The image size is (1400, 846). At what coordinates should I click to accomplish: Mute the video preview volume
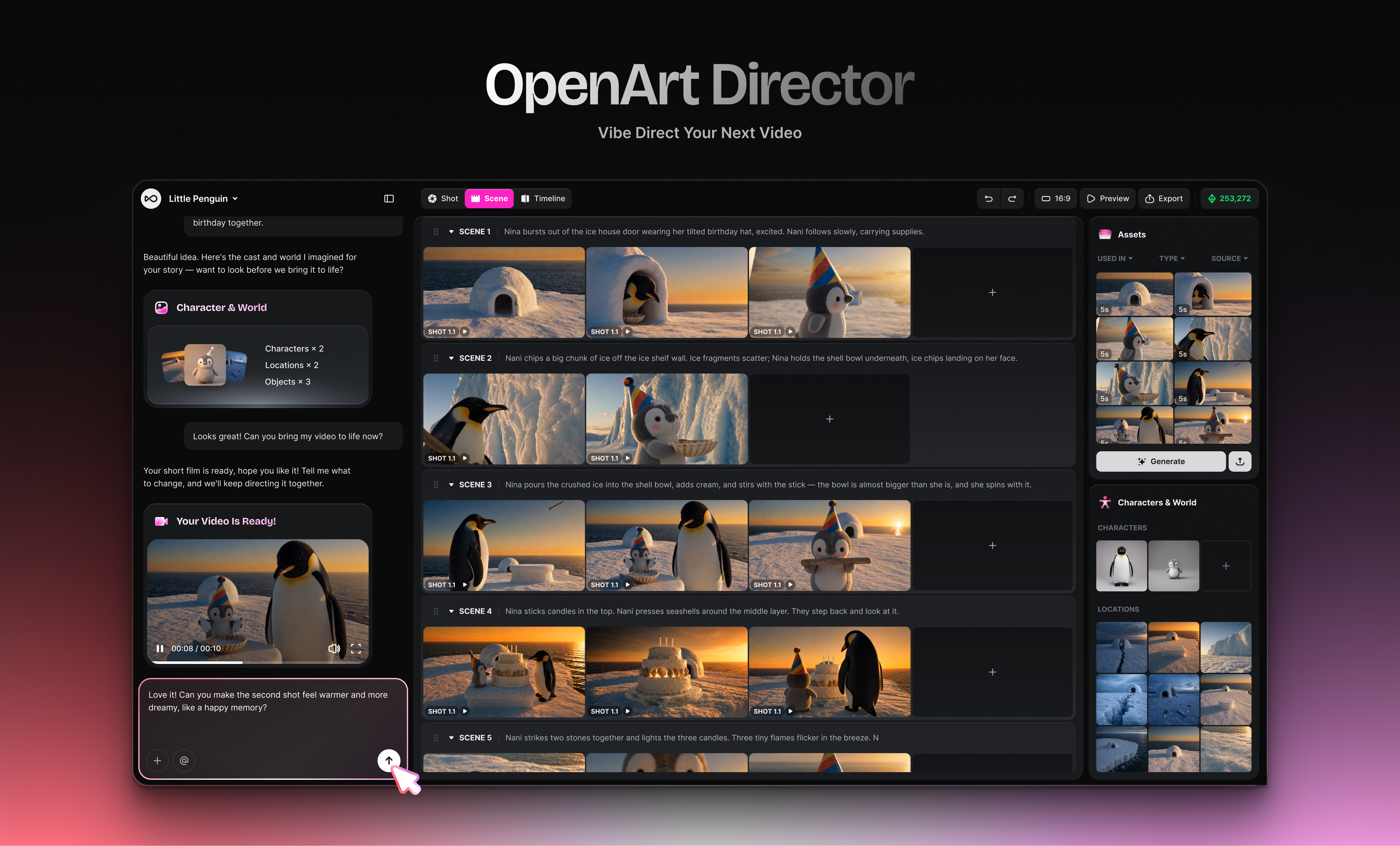(x=334, y=648)
